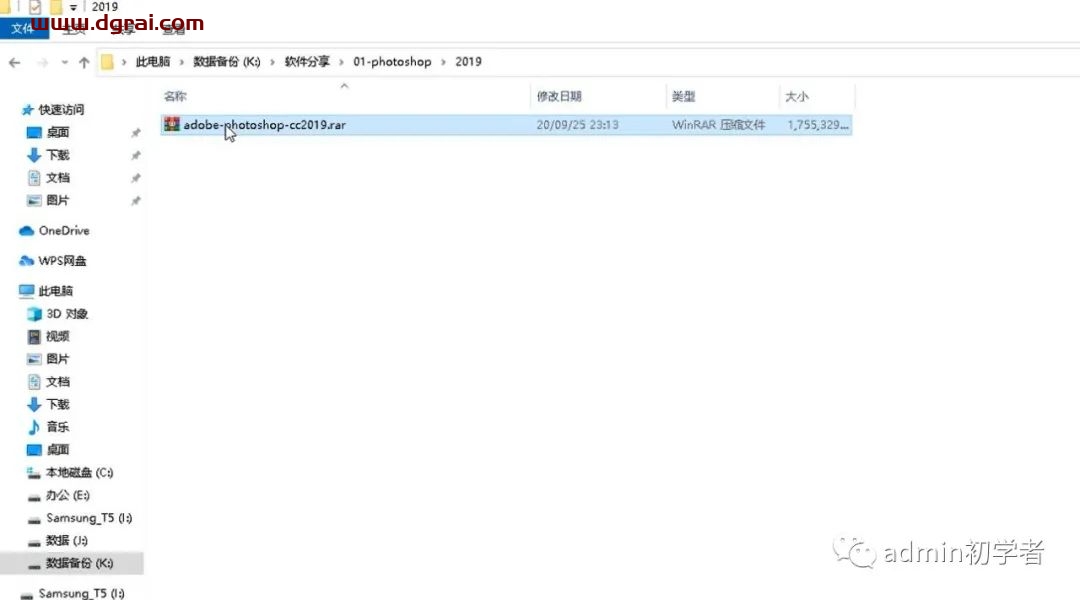Go forward with the Forward arrow
Viewport: 1080px width, 600px height.
point(42,63)
